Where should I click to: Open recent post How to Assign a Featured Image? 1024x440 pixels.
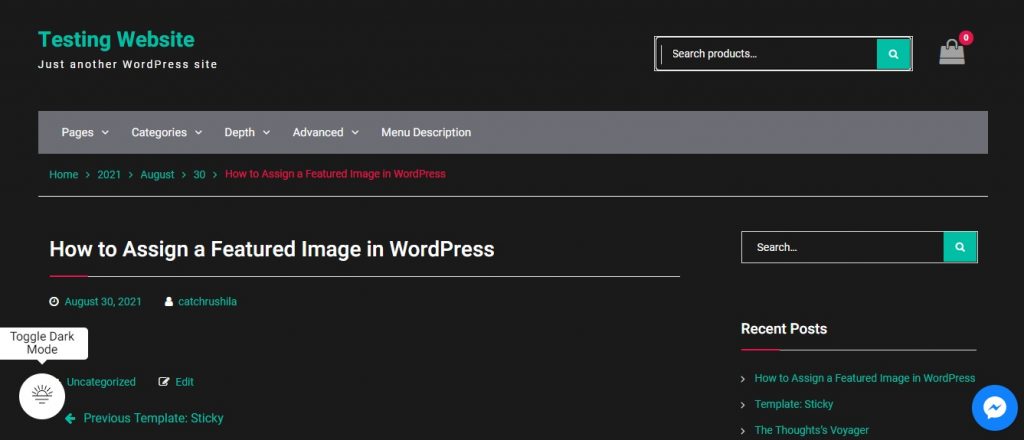pos(865,378)
